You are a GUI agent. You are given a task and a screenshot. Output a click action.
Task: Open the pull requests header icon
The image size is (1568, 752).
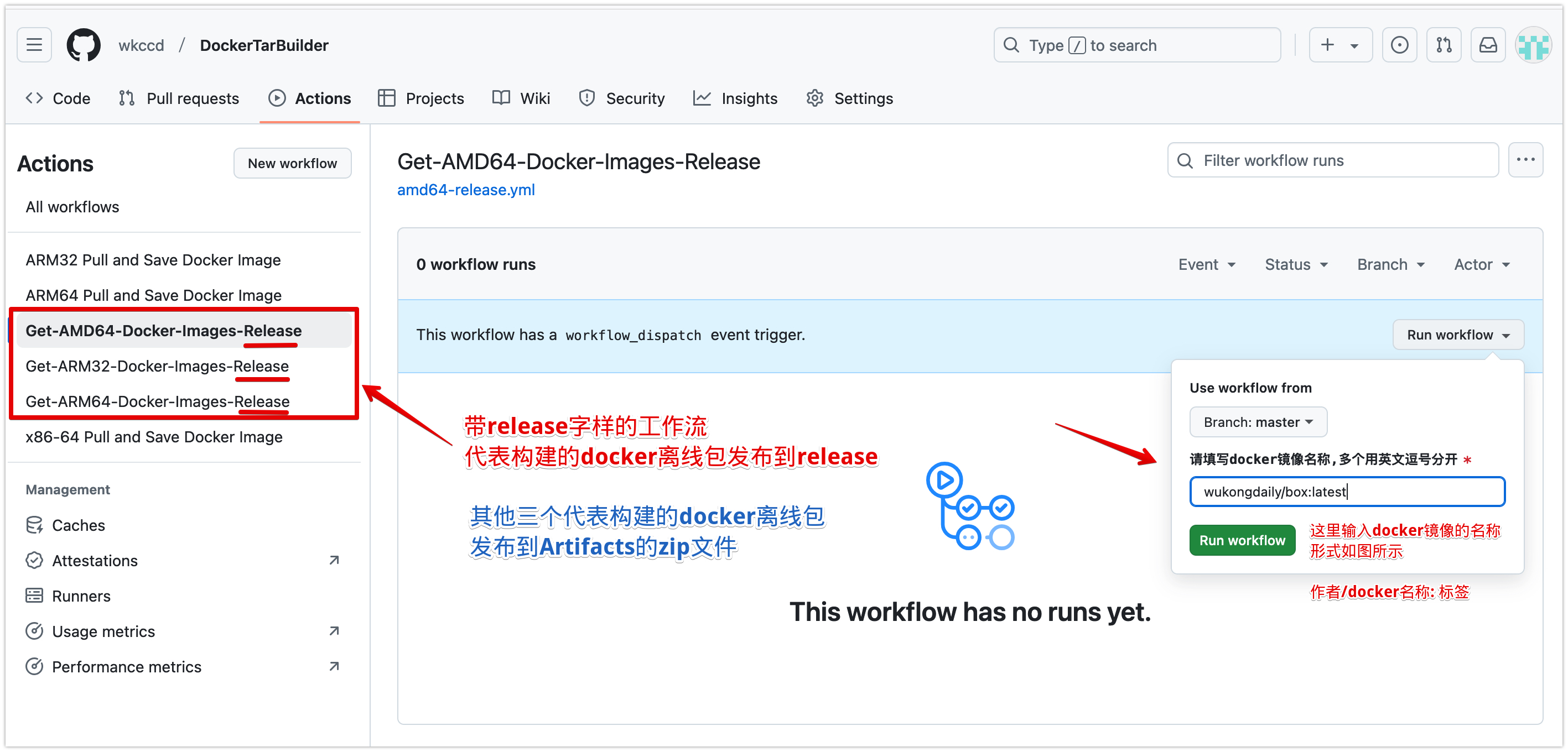tap(1443, 45)
